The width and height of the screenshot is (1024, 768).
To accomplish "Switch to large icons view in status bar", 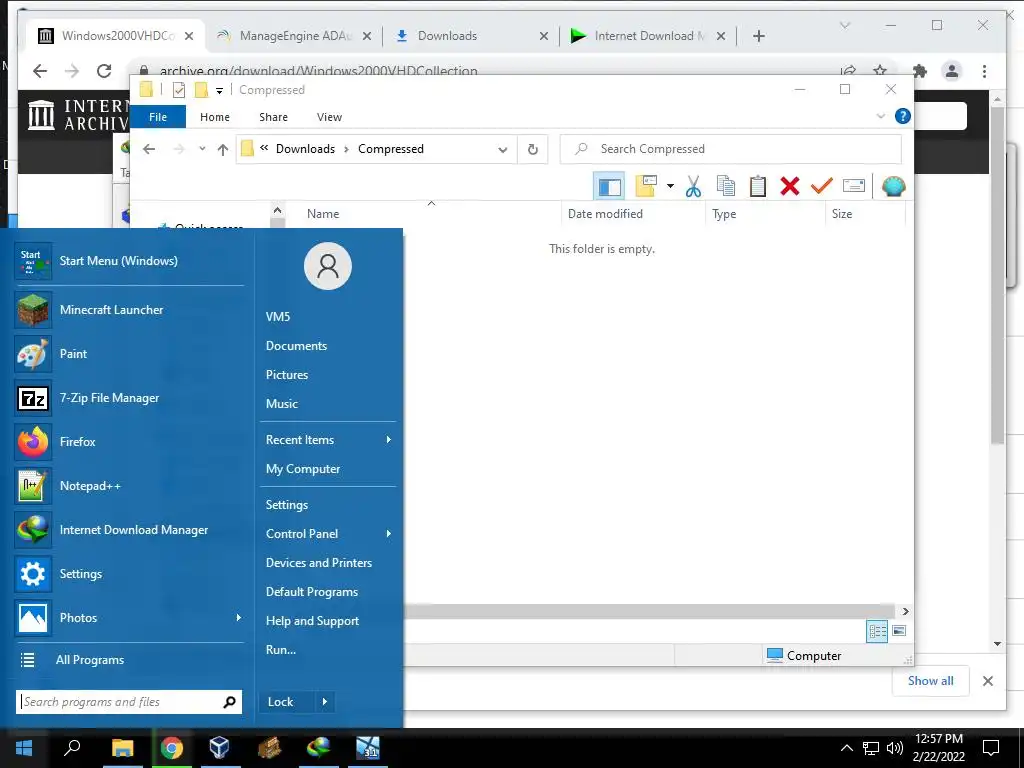I will point(899,631).
